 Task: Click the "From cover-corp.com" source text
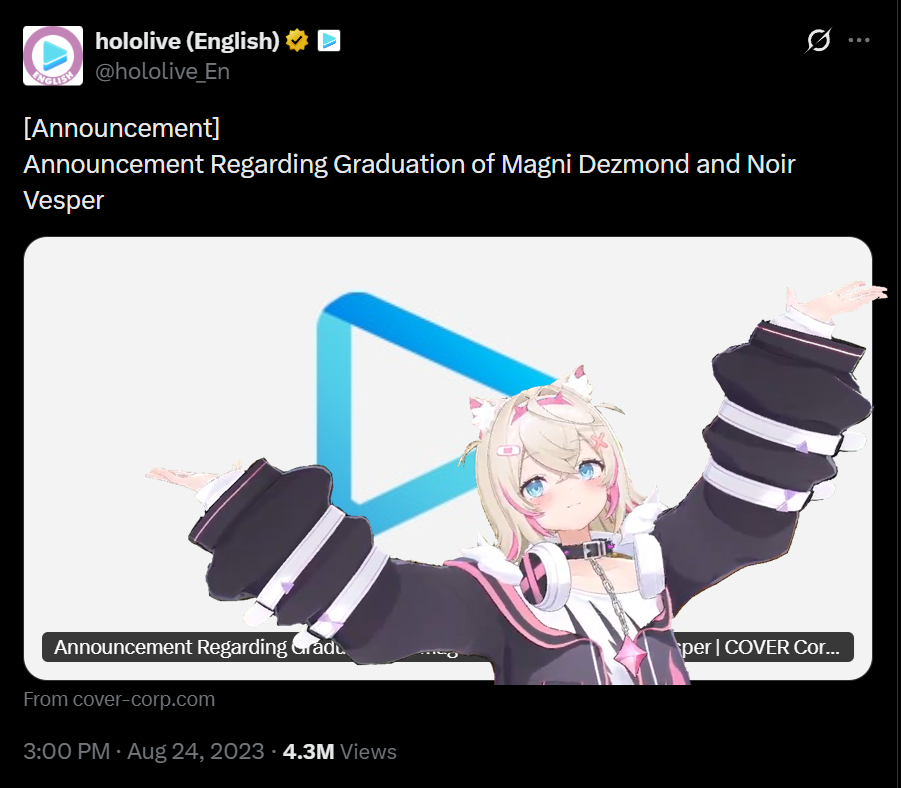click(119, 699)
